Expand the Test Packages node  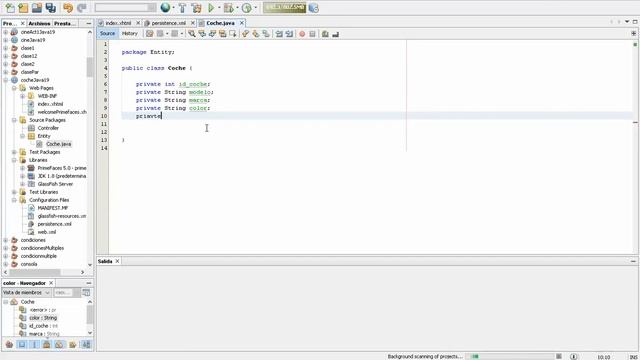coord(14,152)
